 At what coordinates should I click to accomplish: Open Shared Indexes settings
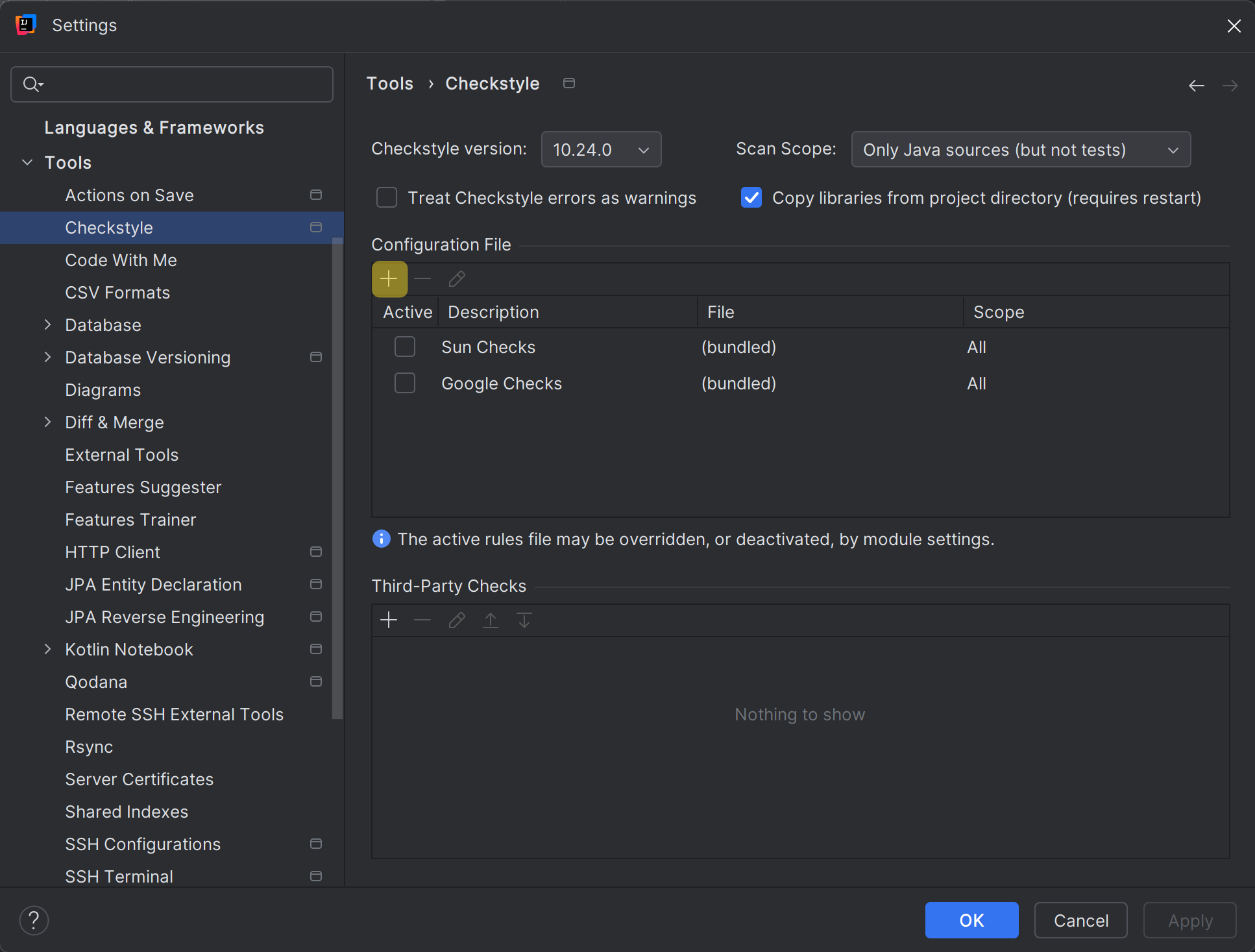point(127,812)
